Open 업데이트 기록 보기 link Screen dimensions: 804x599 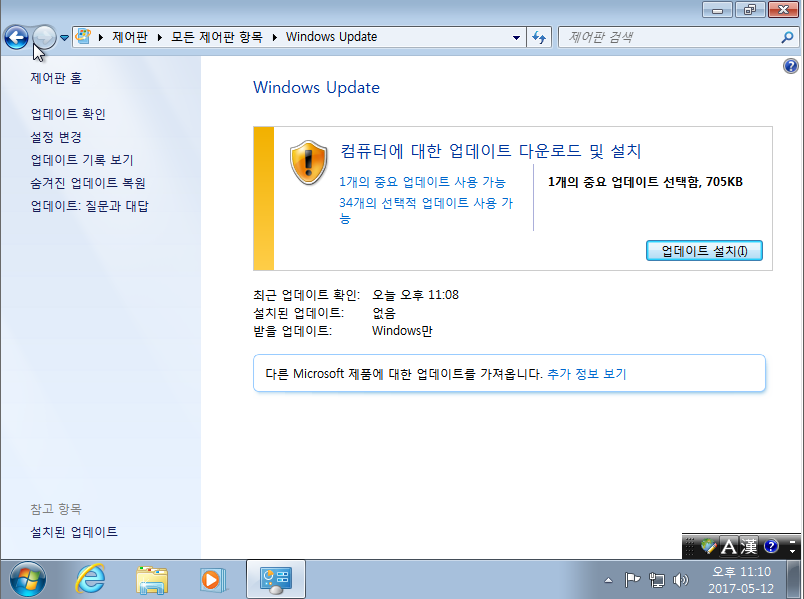(82, 160)
